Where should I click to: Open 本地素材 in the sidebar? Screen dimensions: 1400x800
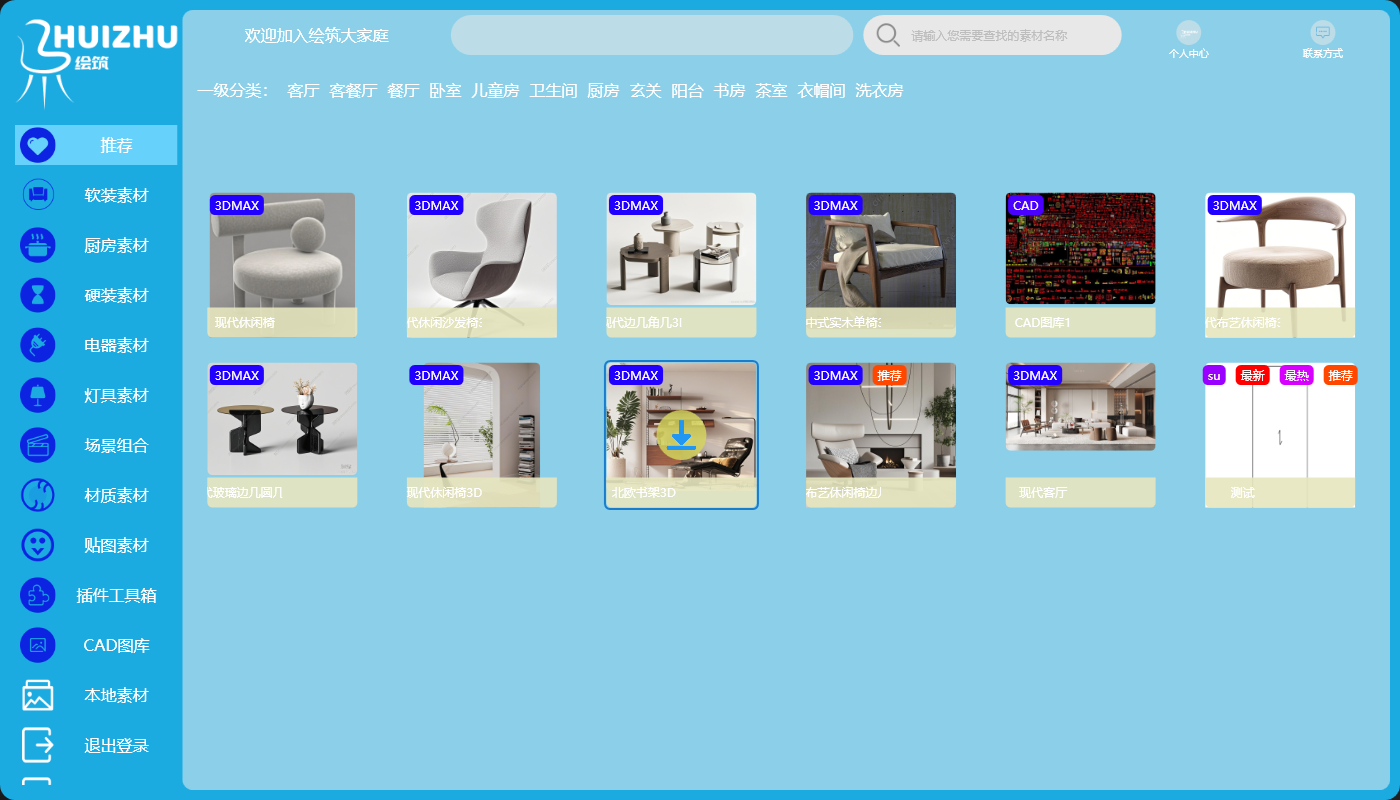(116, 695)
